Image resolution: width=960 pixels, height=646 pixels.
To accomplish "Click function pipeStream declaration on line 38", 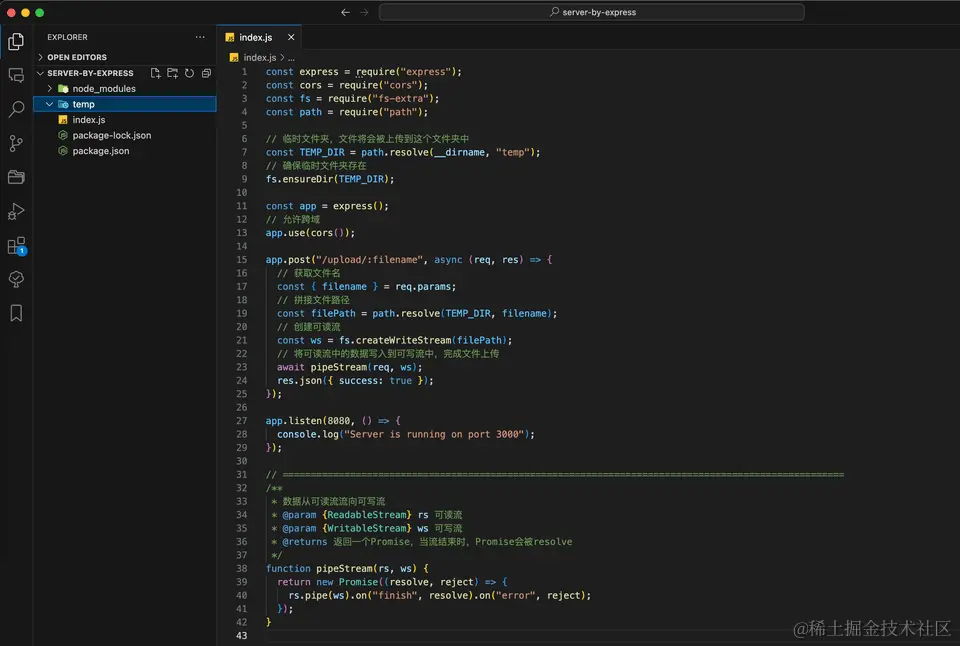I will (347, 569).
